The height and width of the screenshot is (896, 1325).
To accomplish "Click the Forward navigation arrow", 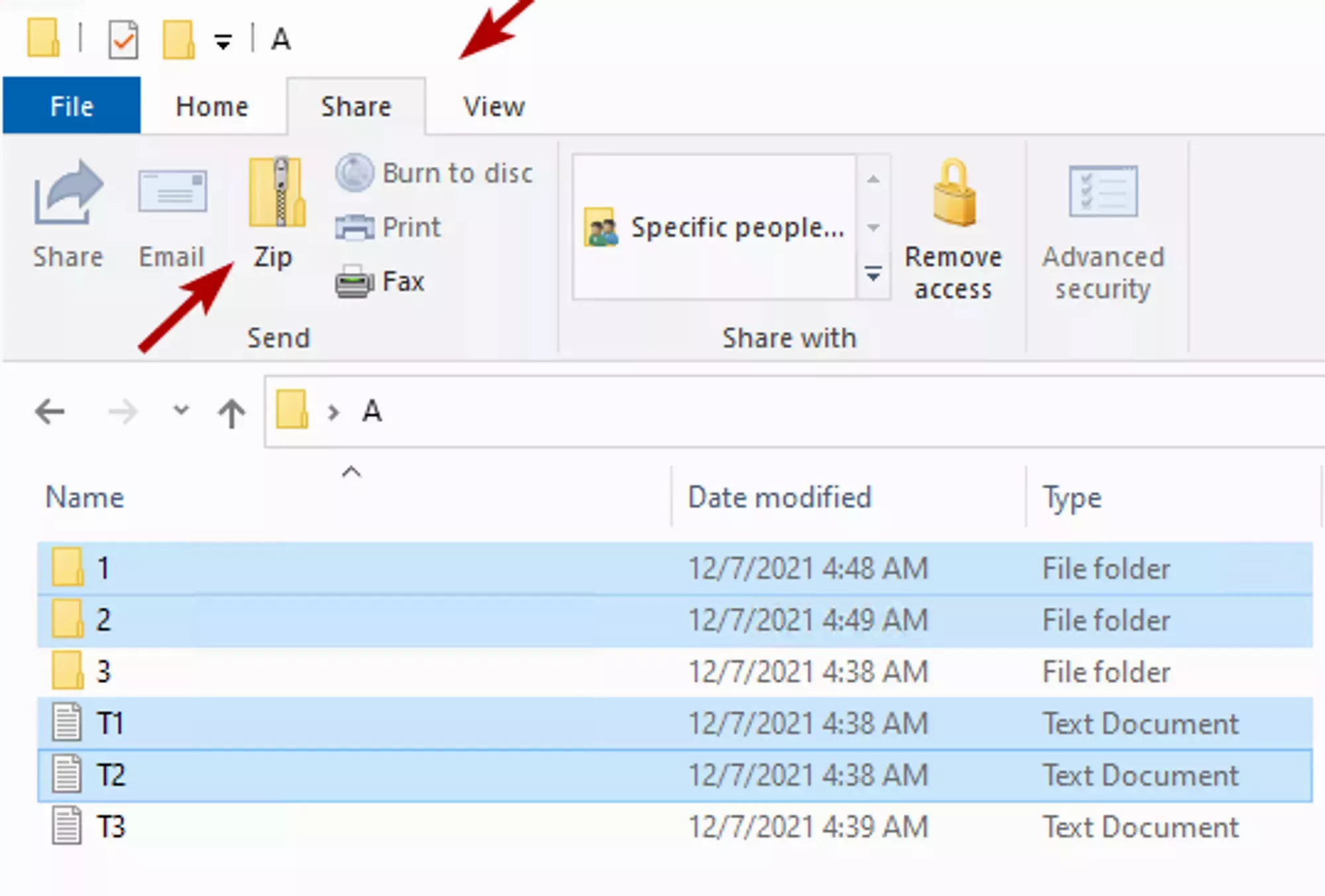I will [123, 412].
